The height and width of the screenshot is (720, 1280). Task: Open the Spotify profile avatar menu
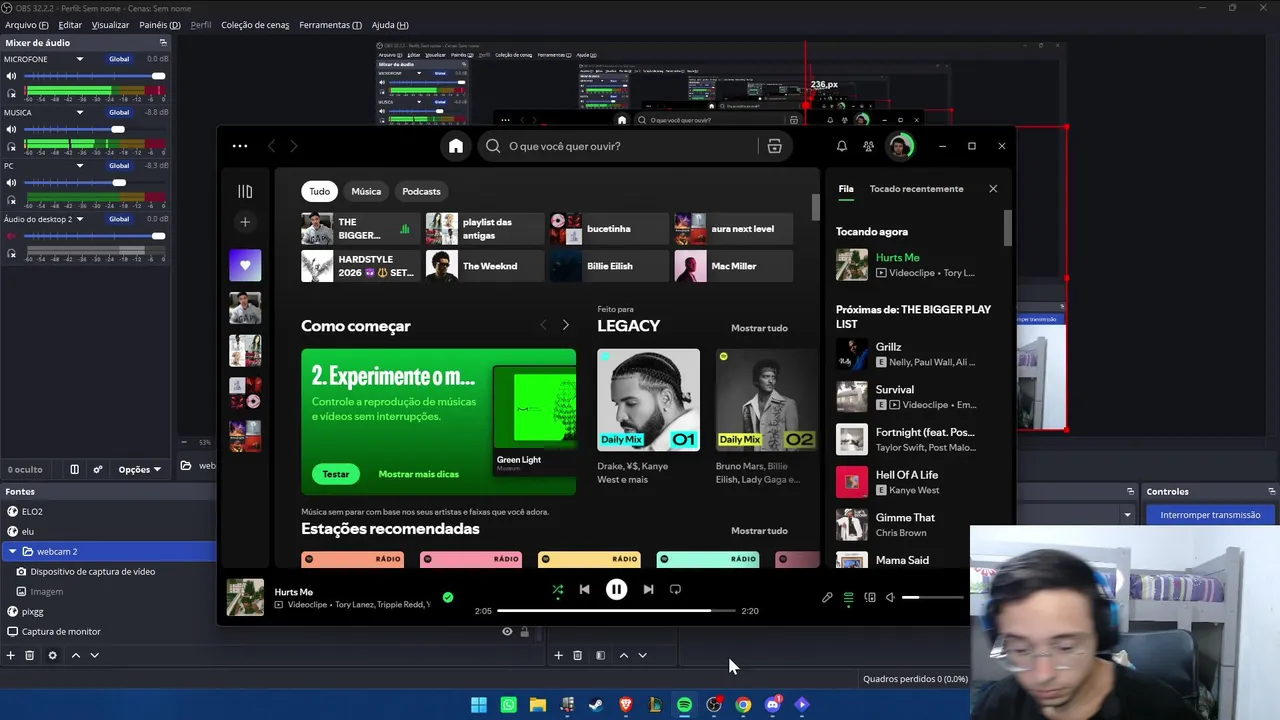[x=900, y=146]
